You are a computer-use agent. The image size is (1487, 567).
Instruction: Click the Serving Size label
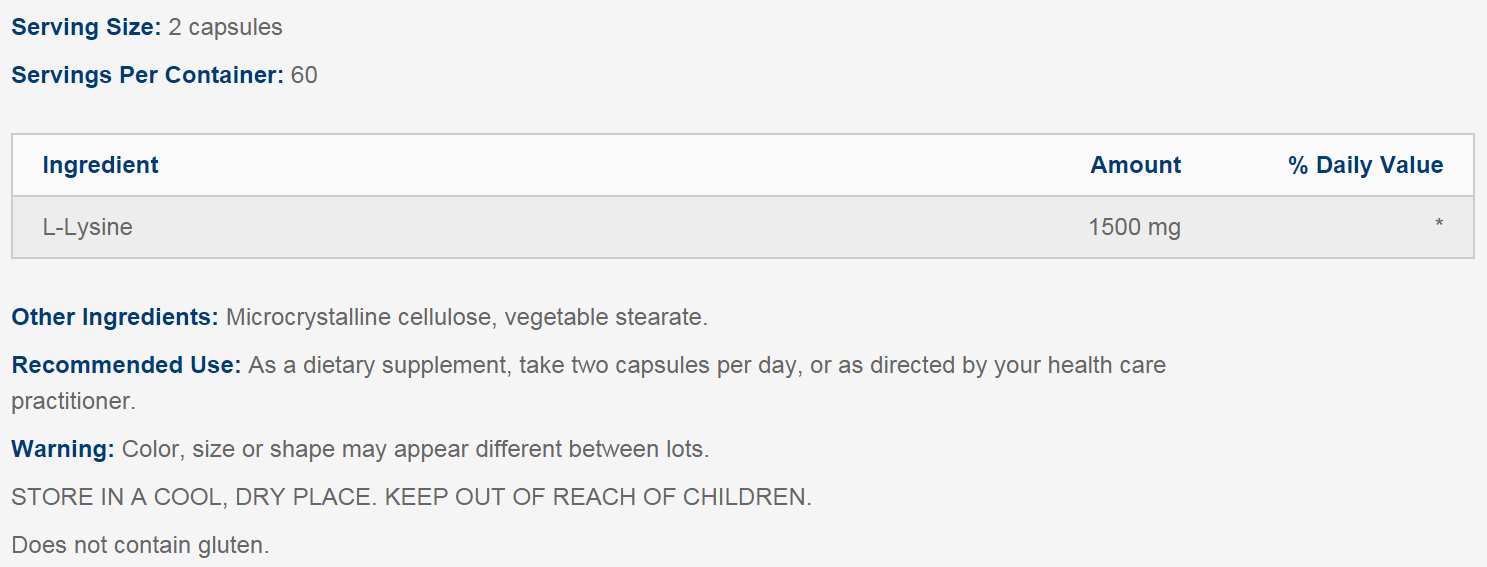pos(86,28)
